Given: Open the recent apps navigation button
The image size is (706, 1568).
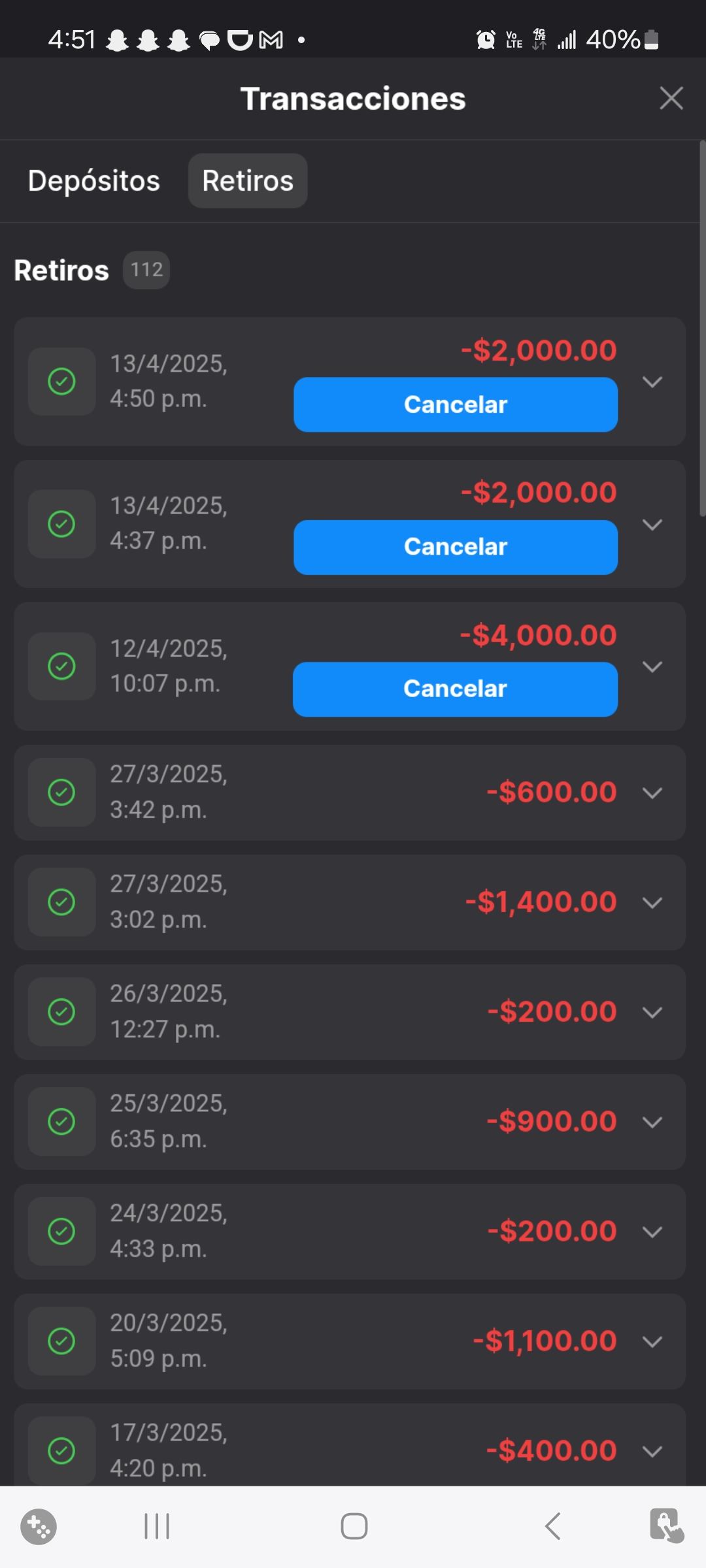Looking at the screenshot, I should click(157, 1526).
